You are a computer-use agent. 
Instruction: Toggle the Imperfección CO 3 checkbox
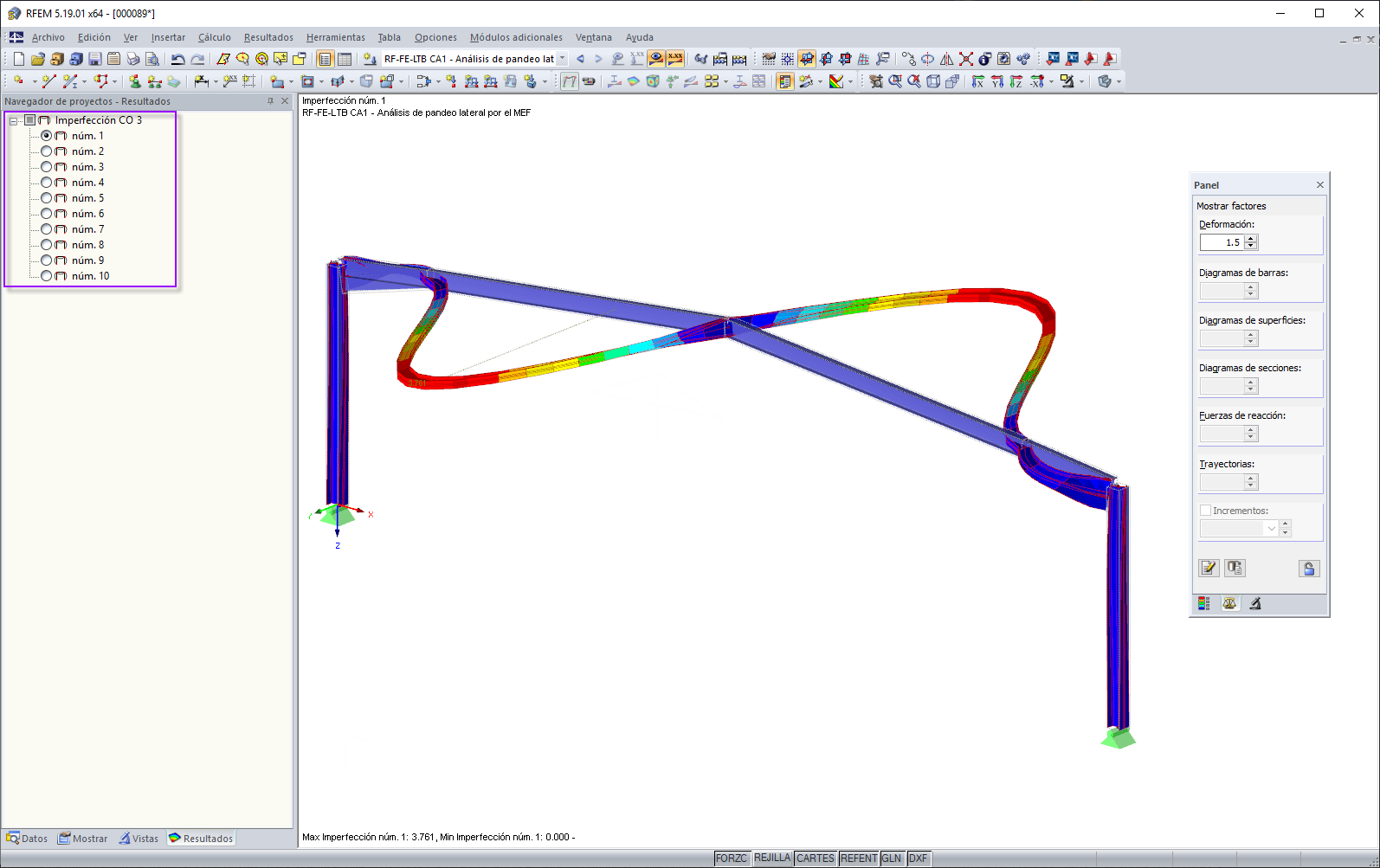point(30,120)
